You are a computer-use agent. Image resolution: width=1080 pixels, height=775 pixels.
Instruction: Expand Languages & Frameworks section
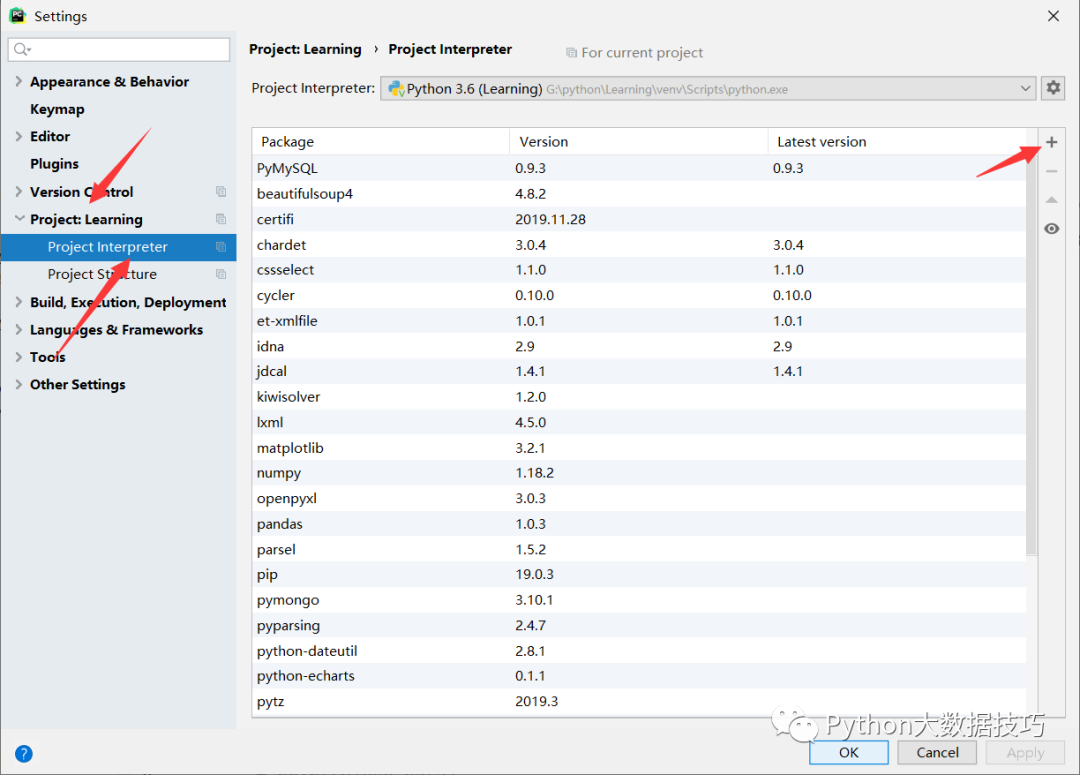click(x=19, y=329)
